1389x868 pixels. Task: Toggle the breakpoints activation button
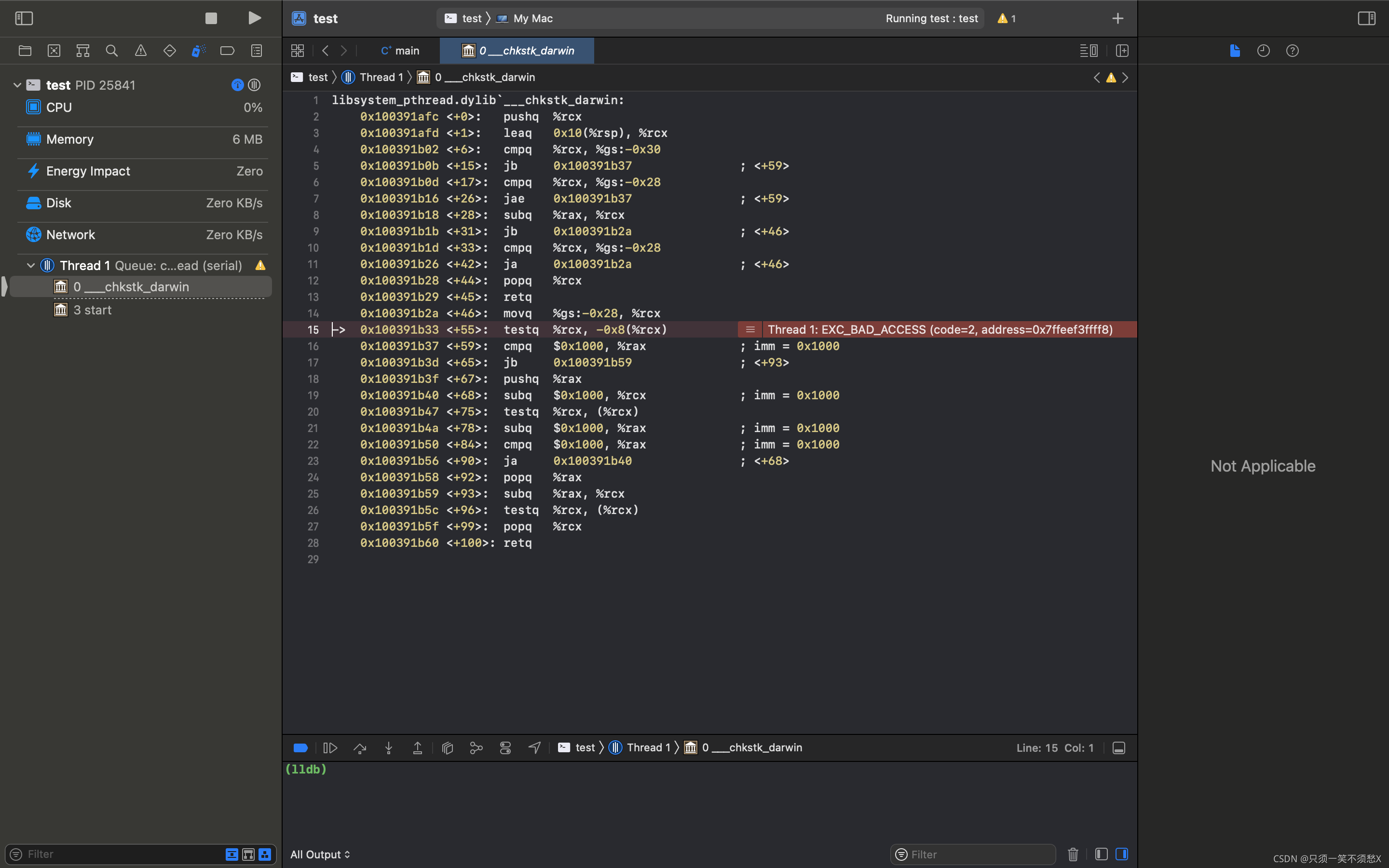click(300, 747)
